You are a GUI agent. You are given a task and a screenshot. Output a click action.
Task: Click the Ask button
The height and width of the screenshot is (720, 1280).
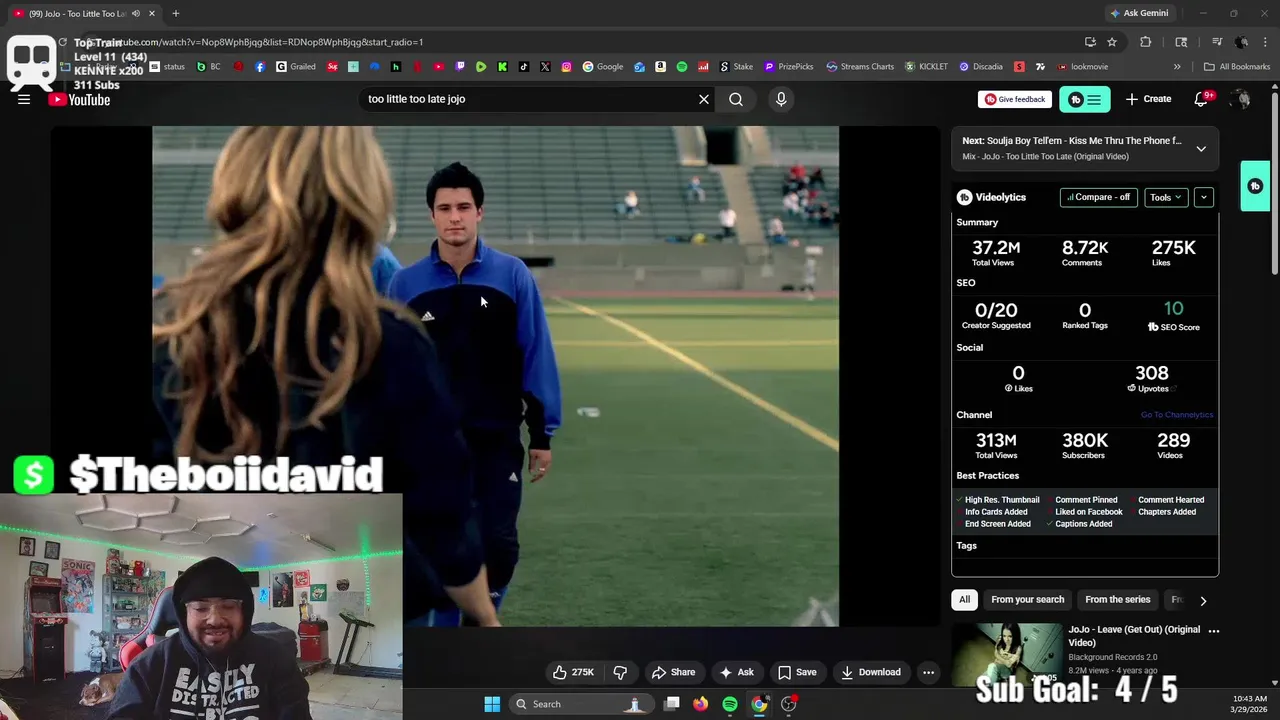(x=737, y=672)
